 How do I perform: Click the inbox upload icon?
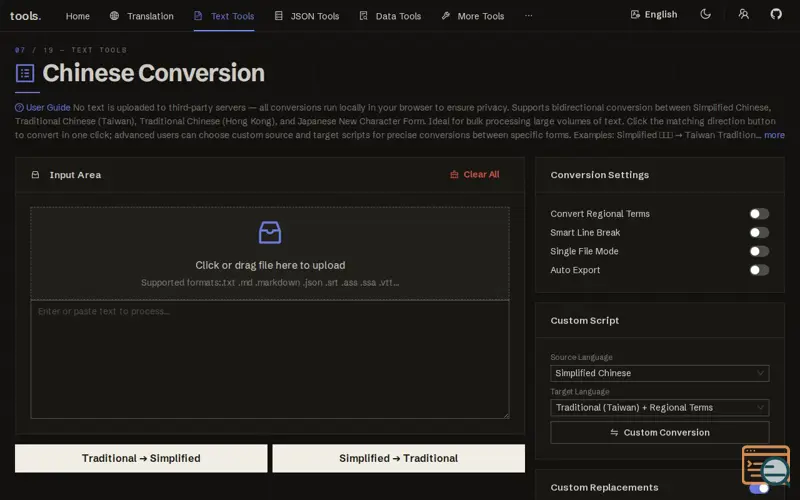(270, 232)
